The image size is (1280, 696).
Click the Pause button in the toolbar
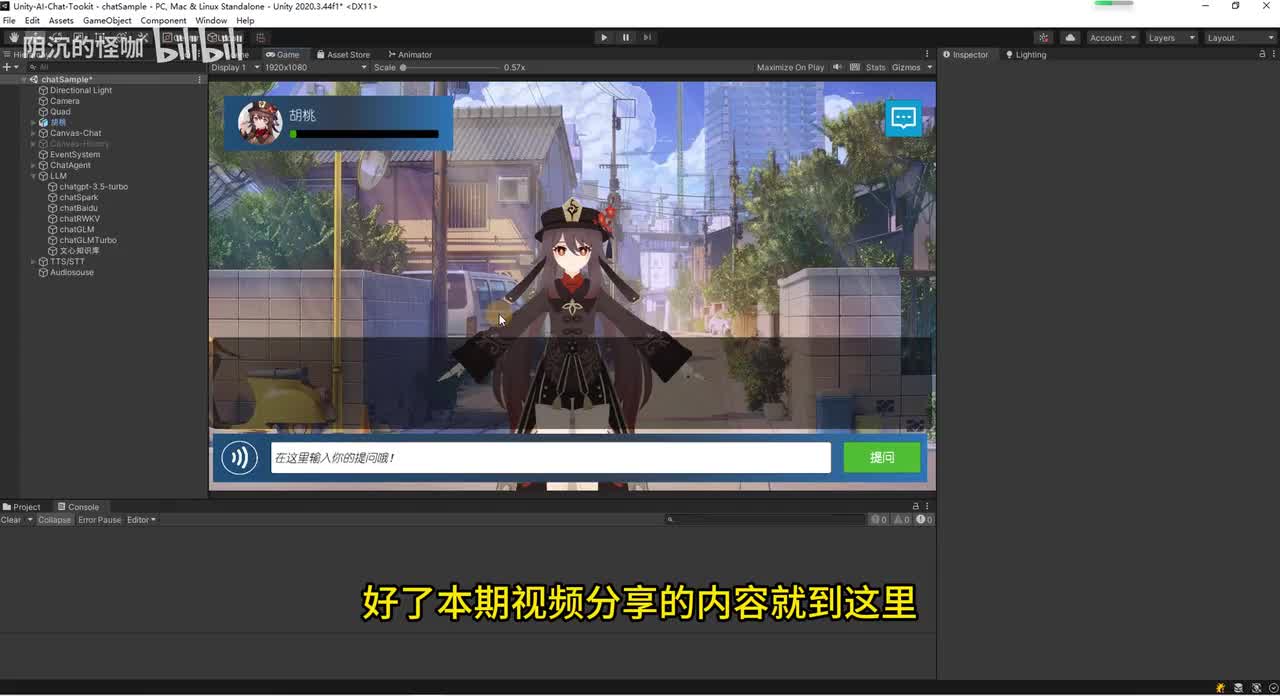(x=626, y=38)
